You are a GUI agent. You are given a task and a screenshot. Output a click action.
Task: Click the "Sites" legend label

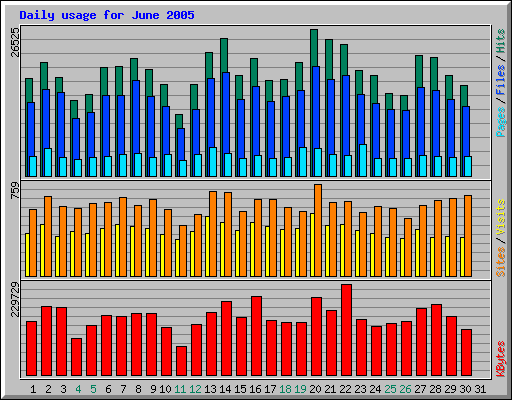pyautogui.click(x=500, y=262)
